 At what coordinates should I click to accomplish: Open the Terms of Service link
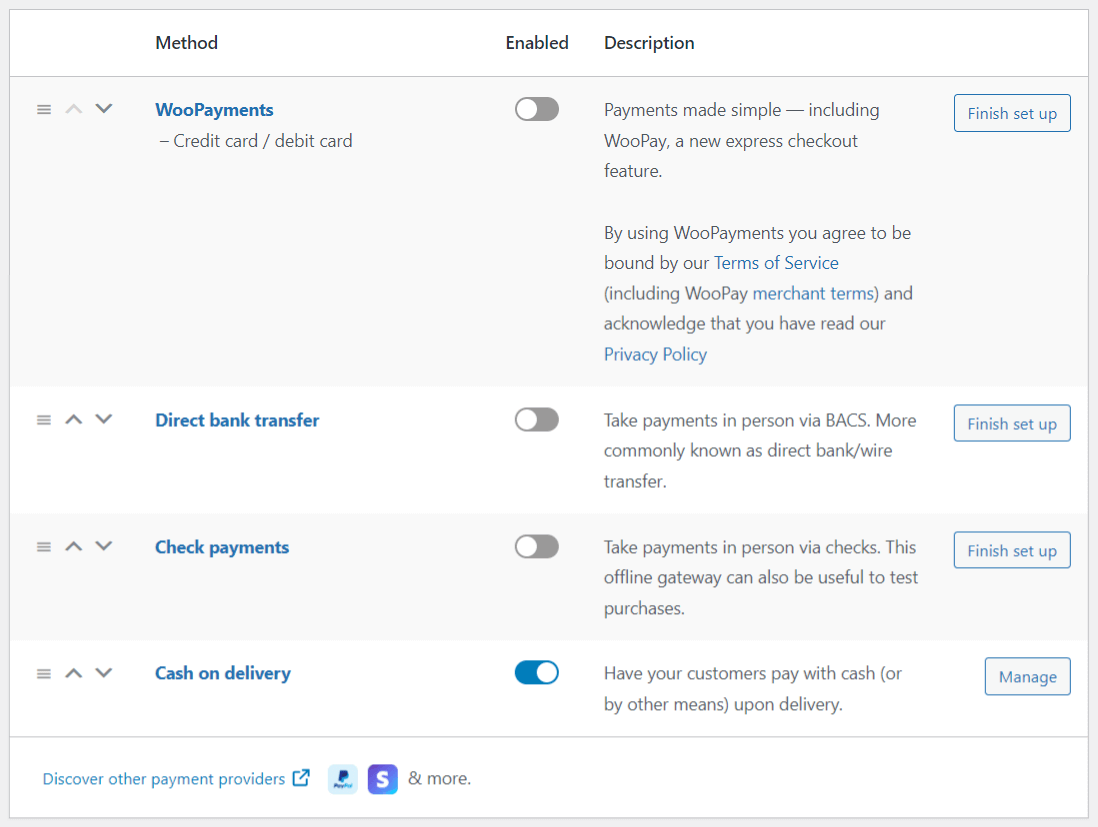[x=776, y=263]
